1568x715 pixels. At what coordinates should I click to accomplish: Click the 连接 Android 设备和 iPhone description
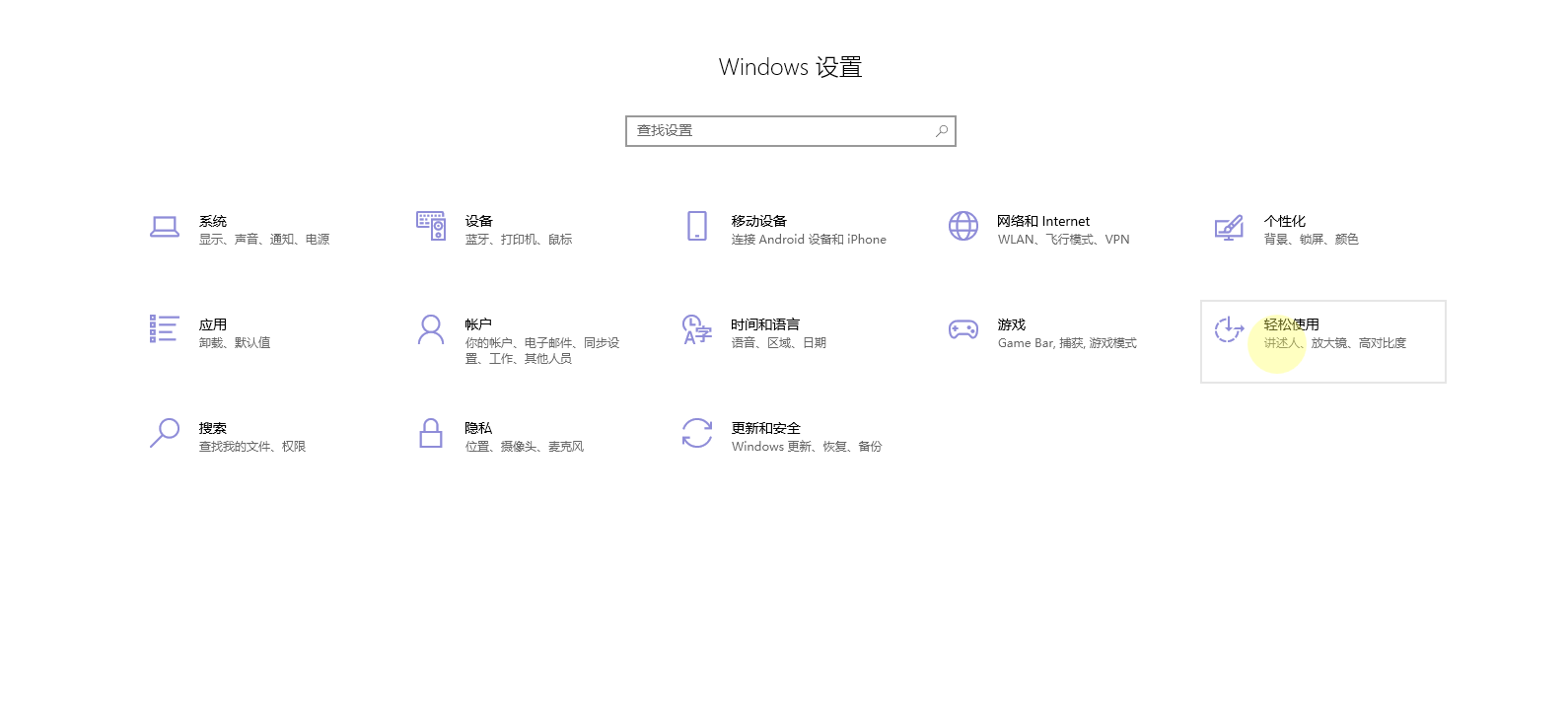tap(809, 240)
